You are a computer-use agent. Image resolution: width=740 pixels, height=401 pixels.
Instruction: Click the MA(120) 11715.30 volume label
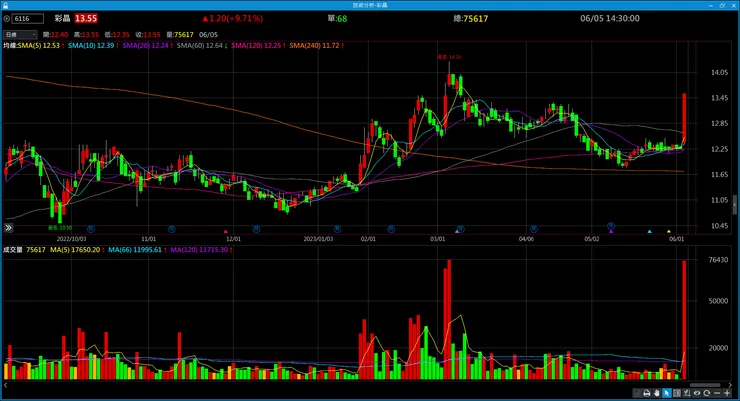199,250
